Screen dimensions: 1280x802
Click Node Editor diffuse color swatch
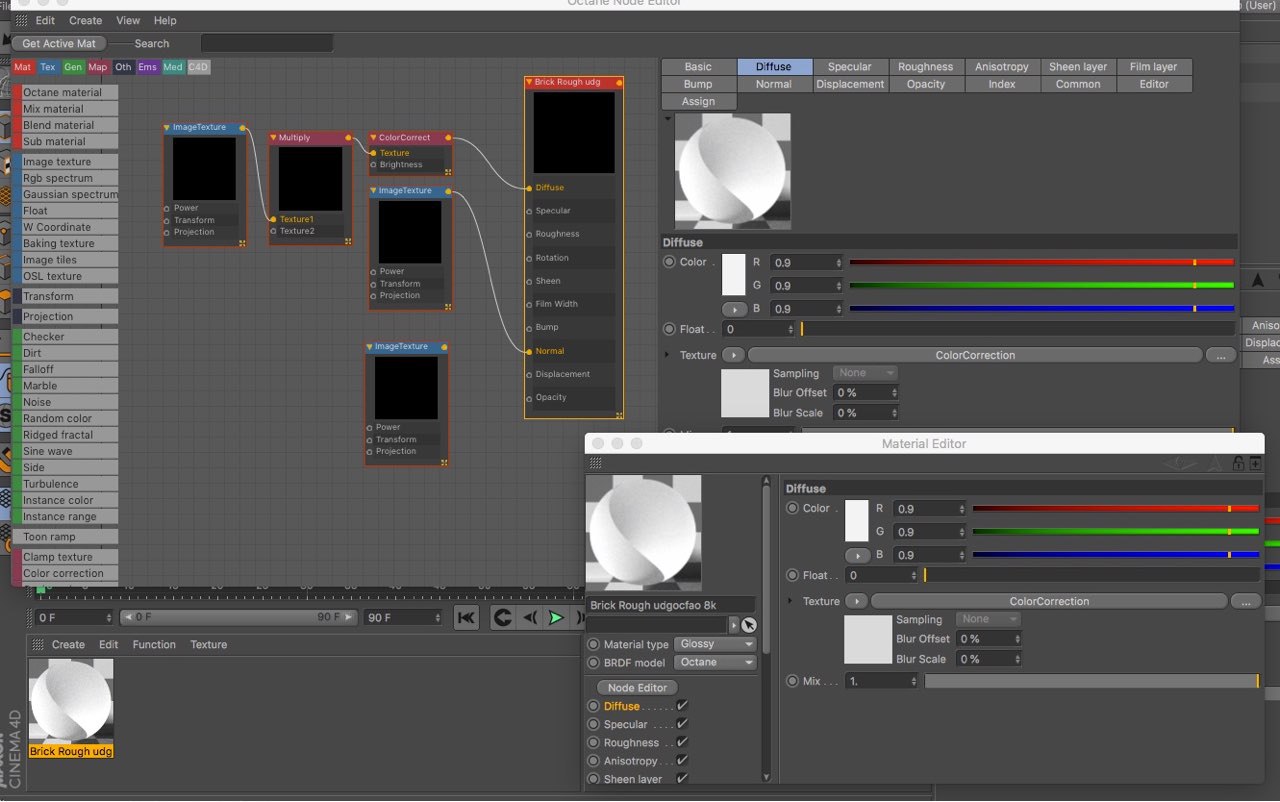click(734, 274)
